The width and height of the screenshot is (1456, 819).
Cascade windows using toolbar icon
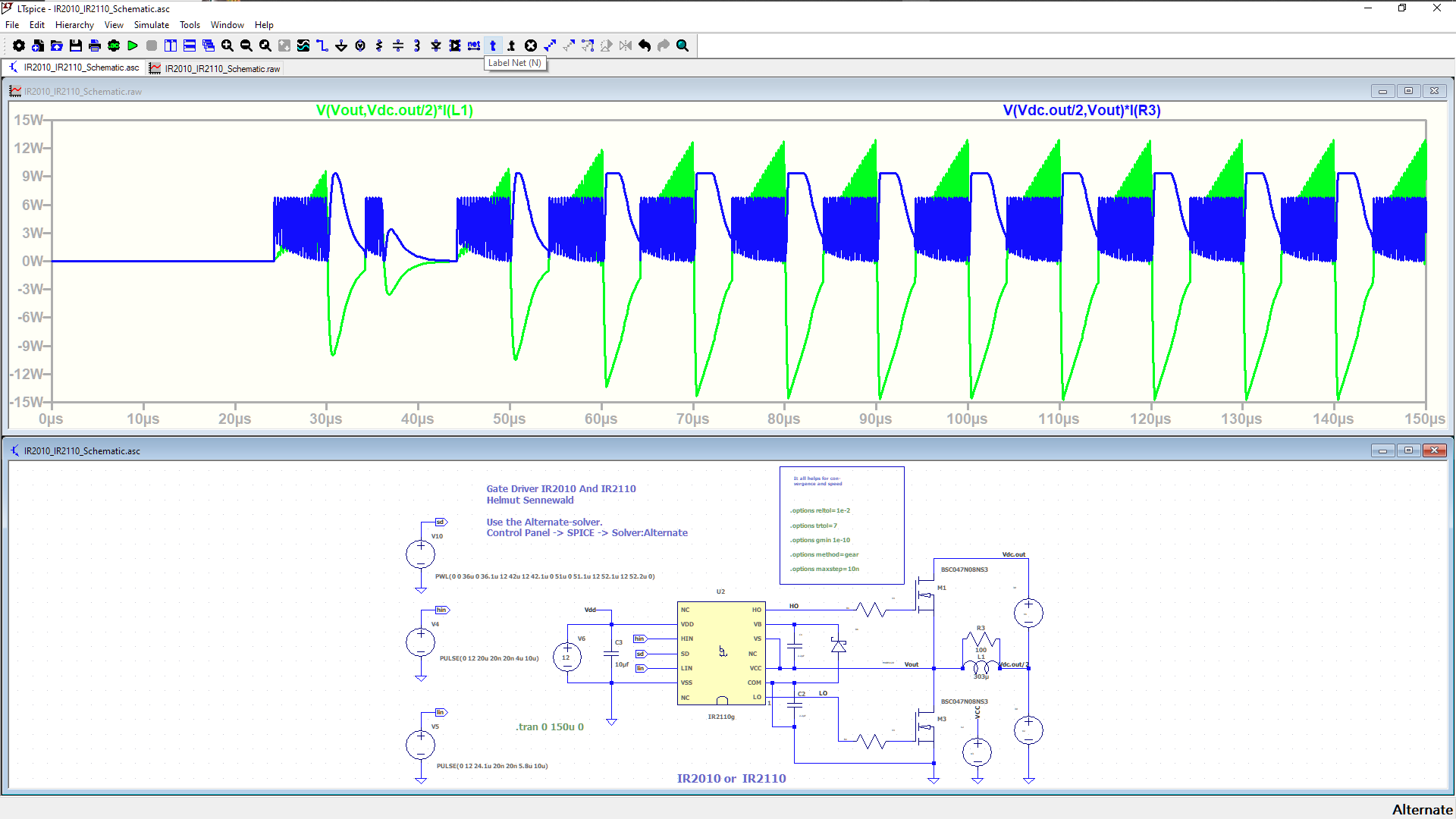(209, 45)
